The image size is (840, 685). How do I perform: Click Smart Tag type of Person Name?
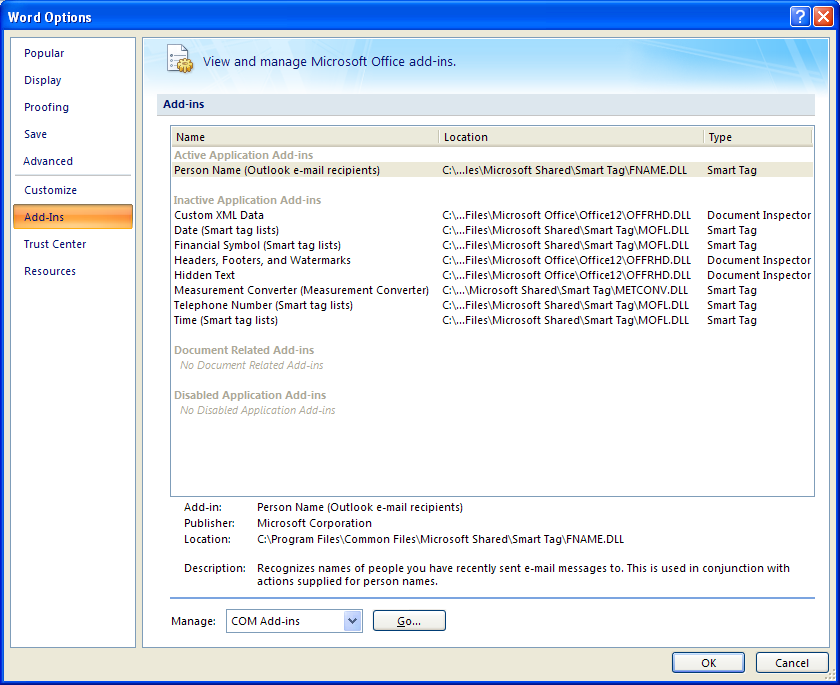point(732,170)
